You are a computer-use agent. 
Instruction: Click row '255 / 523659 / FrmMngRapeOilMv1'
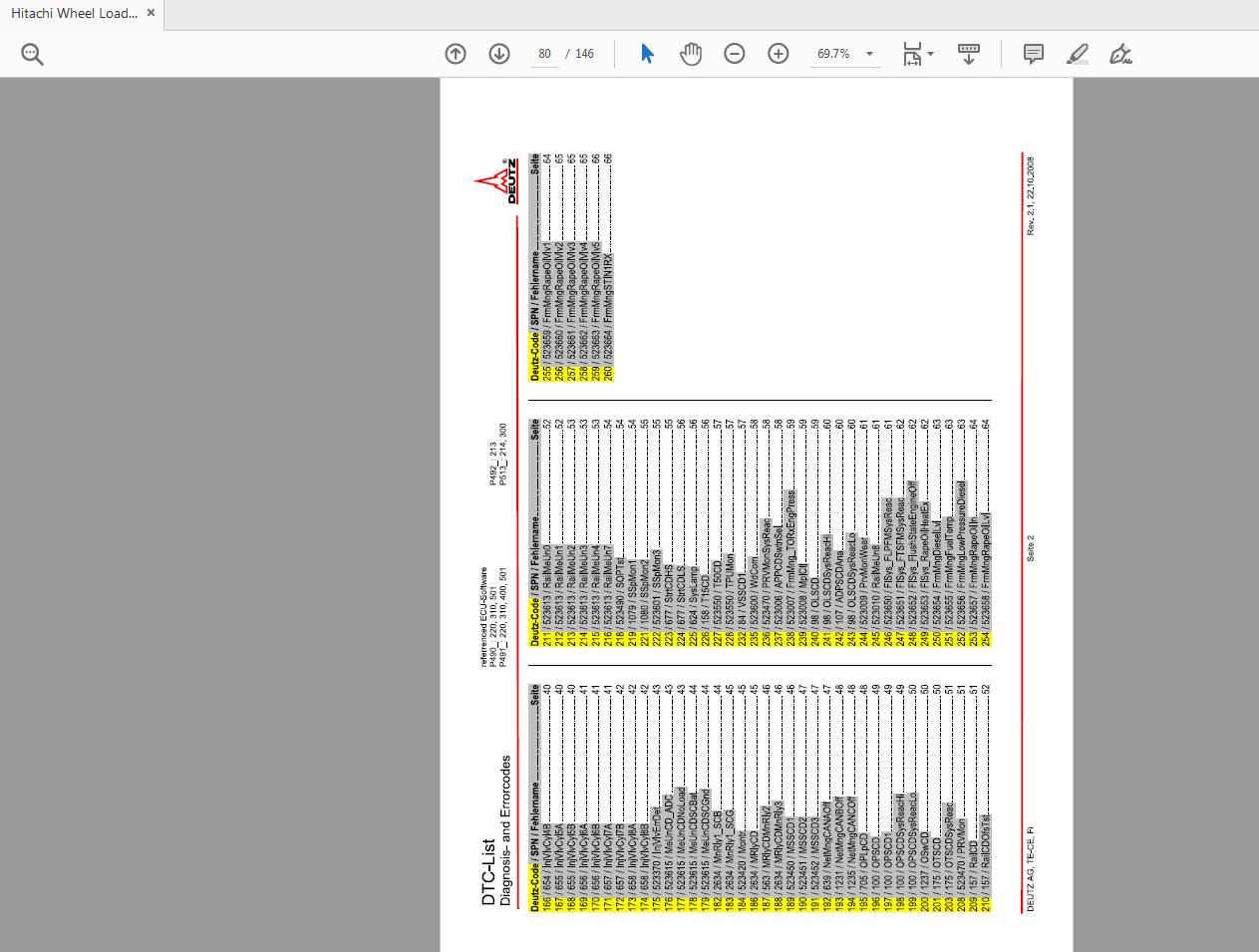(x=546, y=267)
